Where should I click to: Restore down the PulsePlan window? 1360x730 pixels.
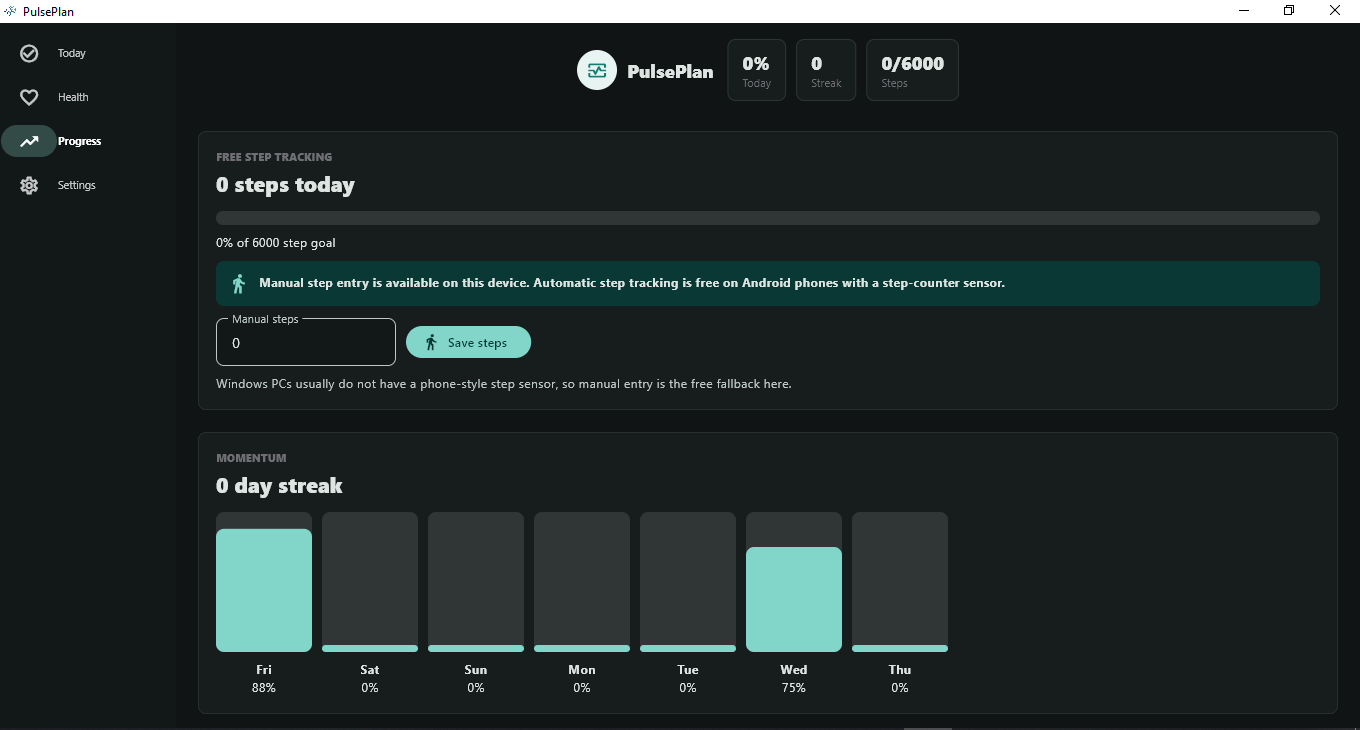click(x=1290, y=11)
